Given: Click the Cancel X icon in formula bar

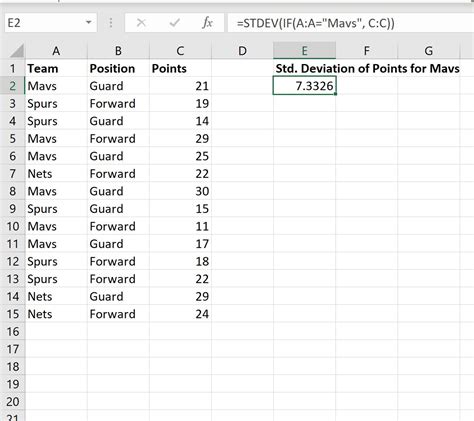Looking at the screenshot, I should click(x=141, y=23).
